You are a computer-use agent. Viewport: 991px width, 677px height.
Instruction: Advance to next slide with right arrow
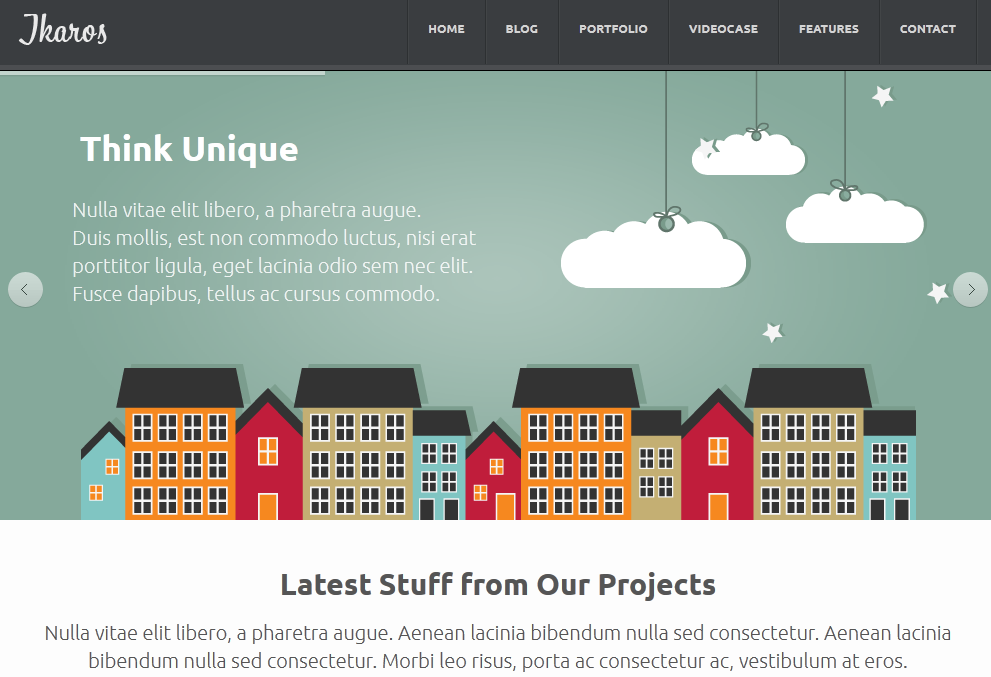click(x=971, y=290)
